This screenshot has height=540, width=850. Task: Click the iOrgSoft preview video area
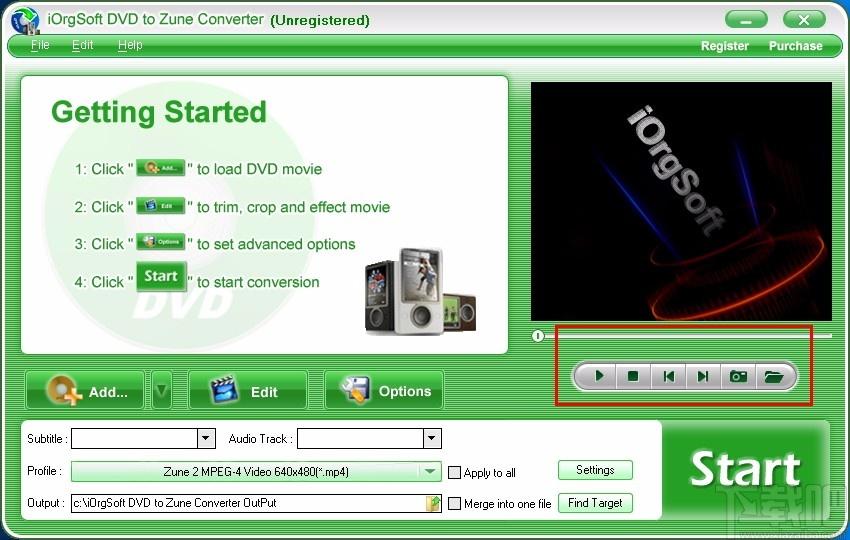681,201
